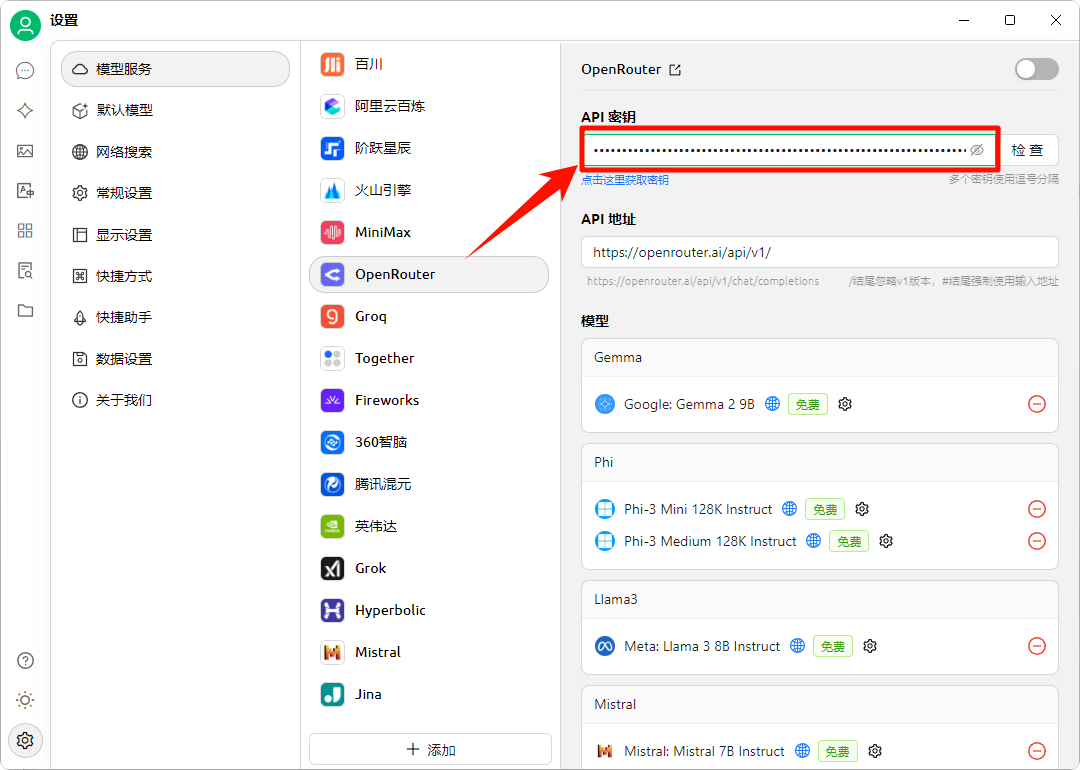
Task: Open settings gear for Google: Gemma 2 9B
Action: (845, 404)
